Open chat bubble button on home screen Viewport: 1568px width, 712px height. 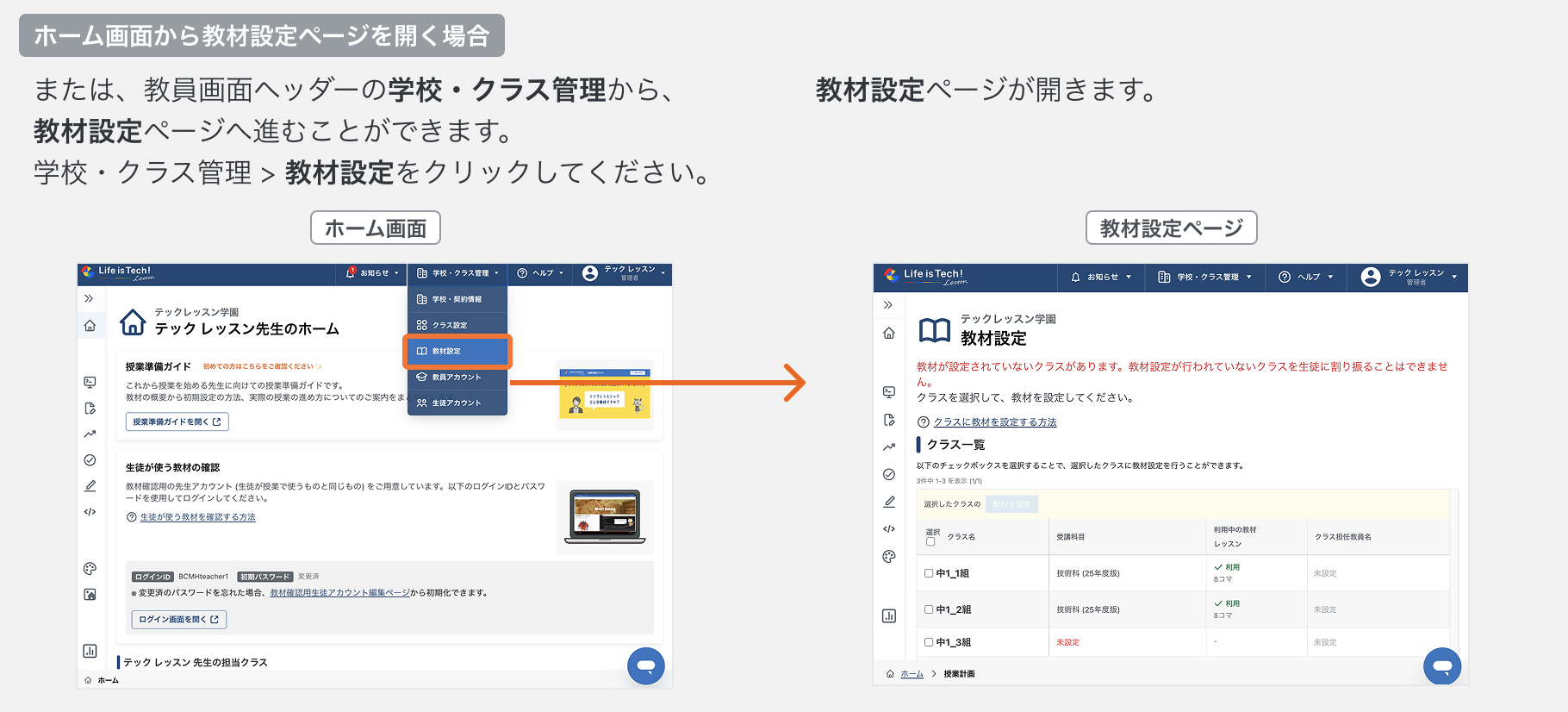pos(646,665)
